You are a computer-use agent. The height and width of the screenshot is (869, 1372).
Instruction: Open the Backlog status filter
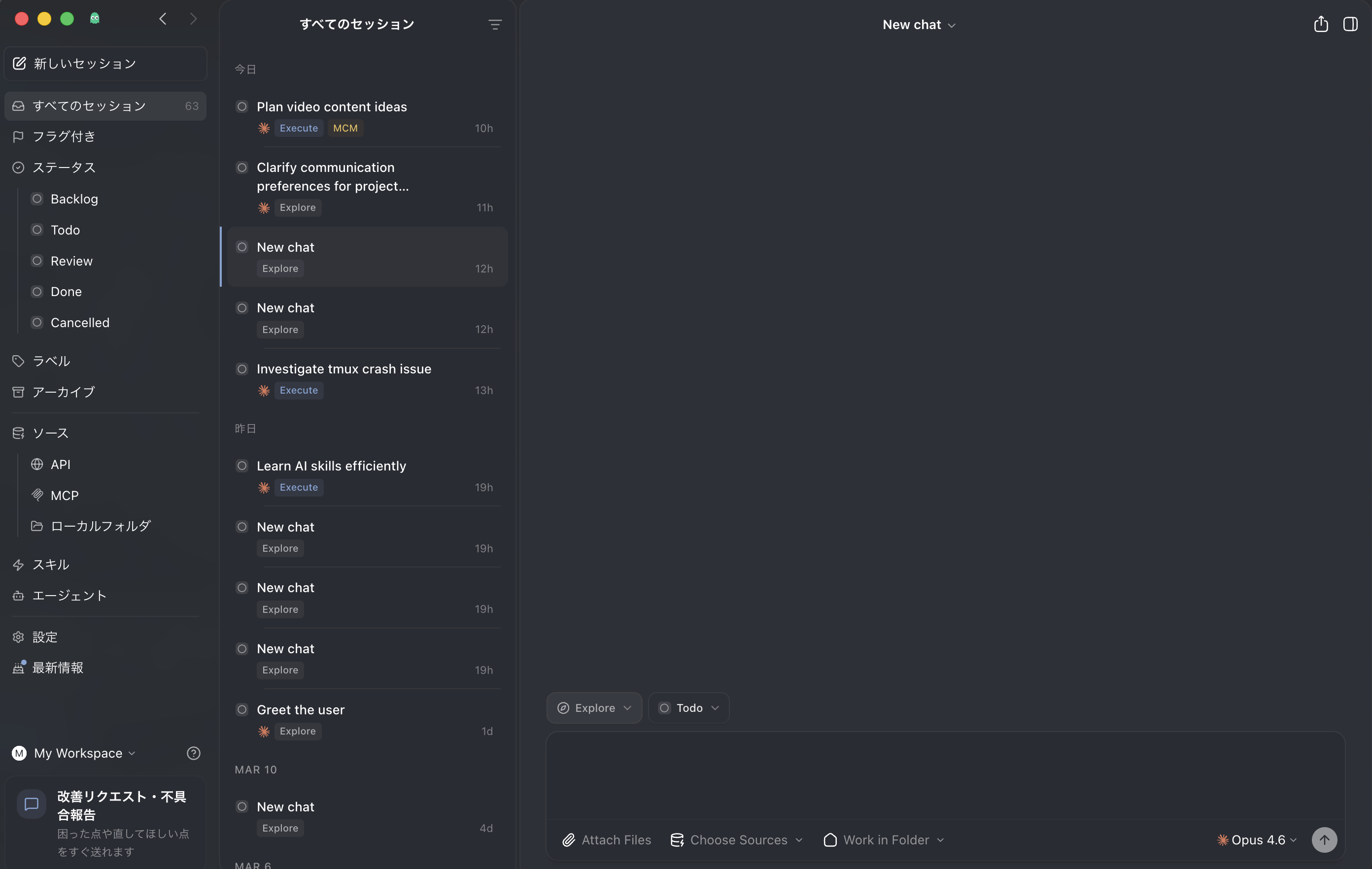tap(74, 199)
